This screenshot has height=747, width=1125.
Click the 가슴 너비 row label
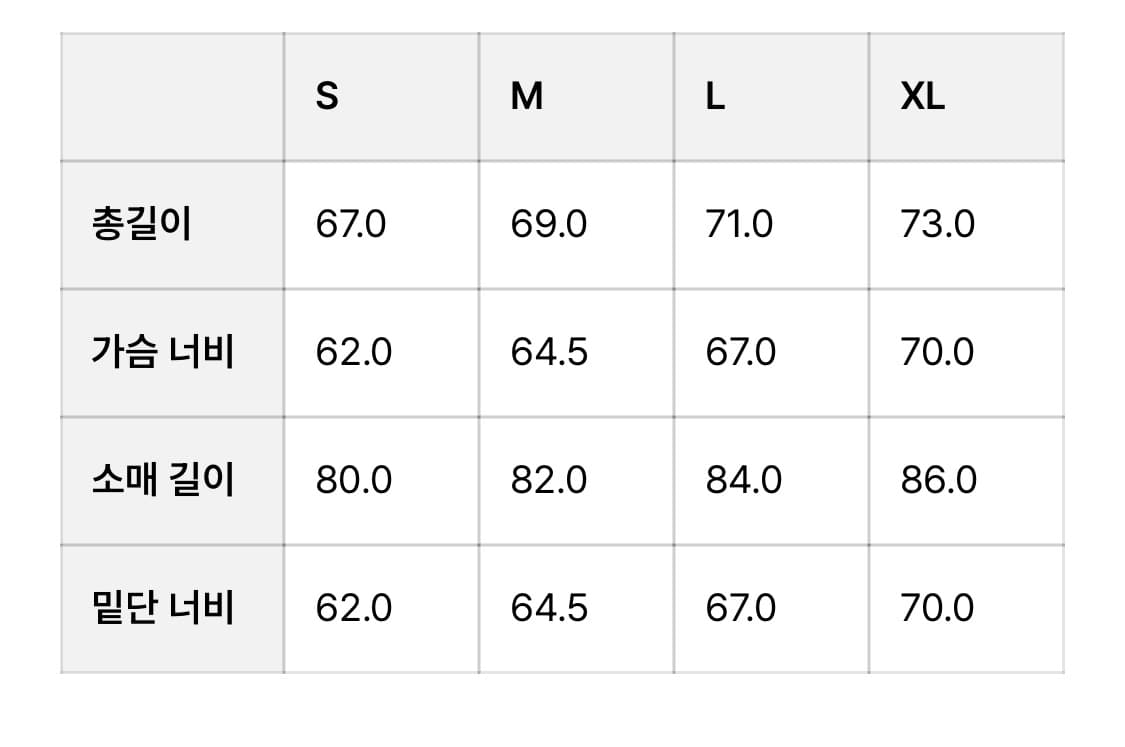[x=163, y=352]
